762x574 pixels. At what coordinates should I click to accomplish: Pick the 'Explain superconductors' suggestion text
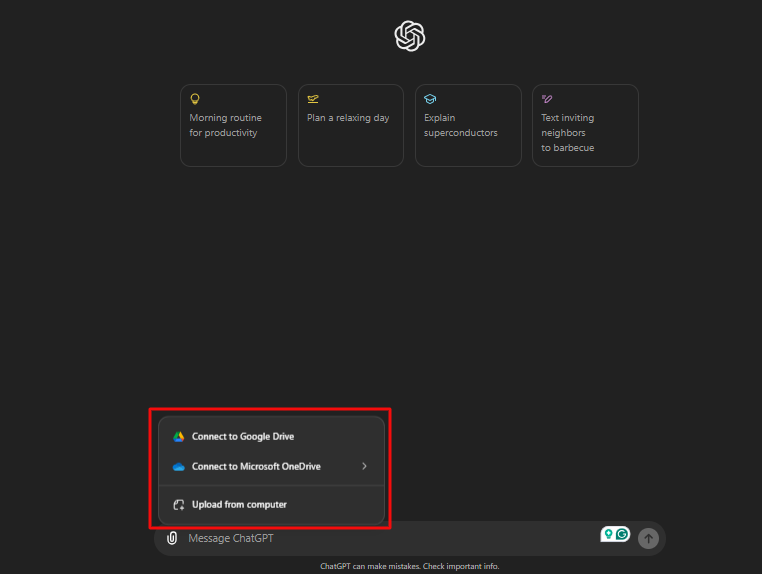tap(460, 125)
